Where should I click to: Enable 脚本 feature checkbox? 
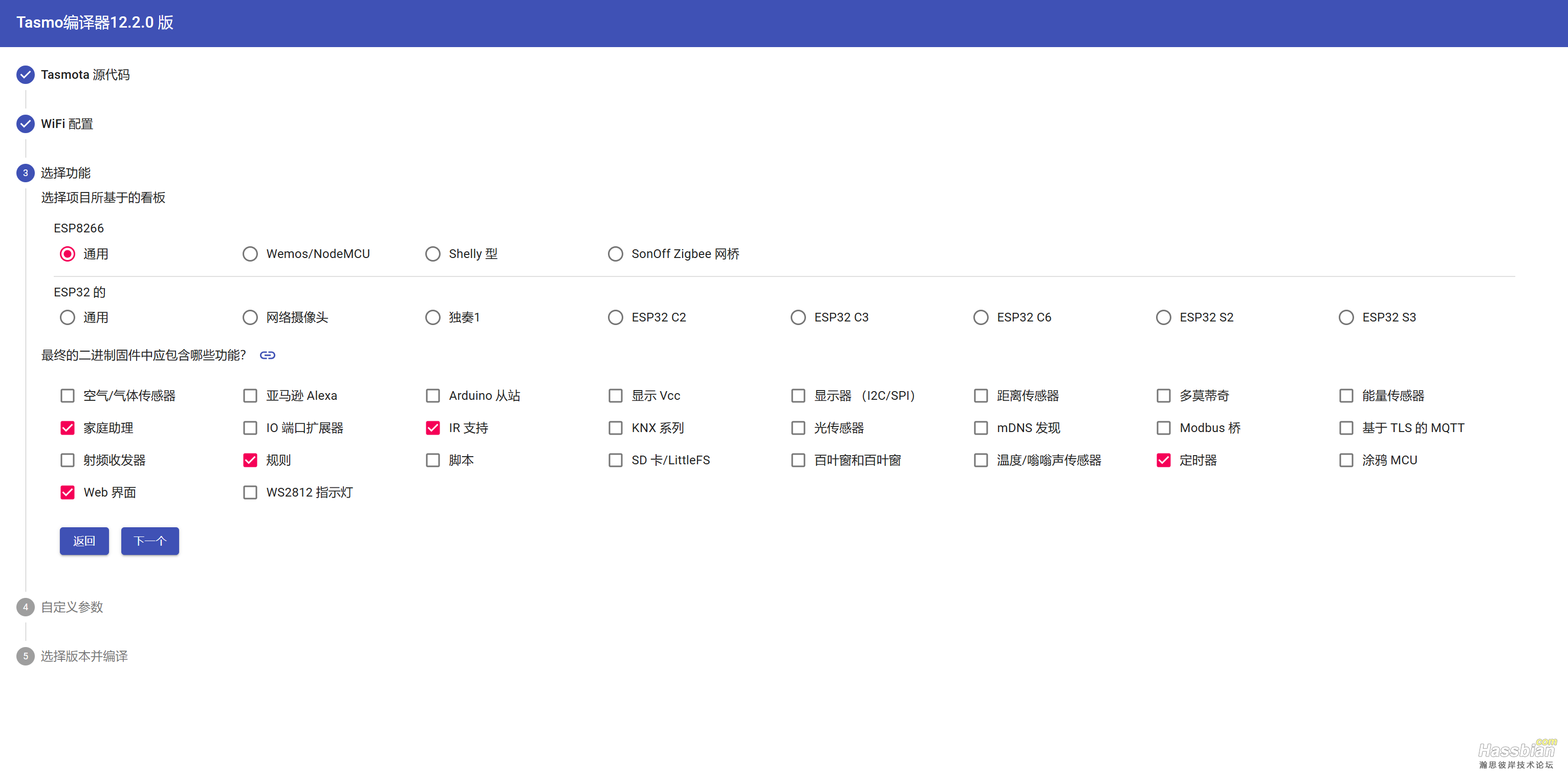[433, 460]
